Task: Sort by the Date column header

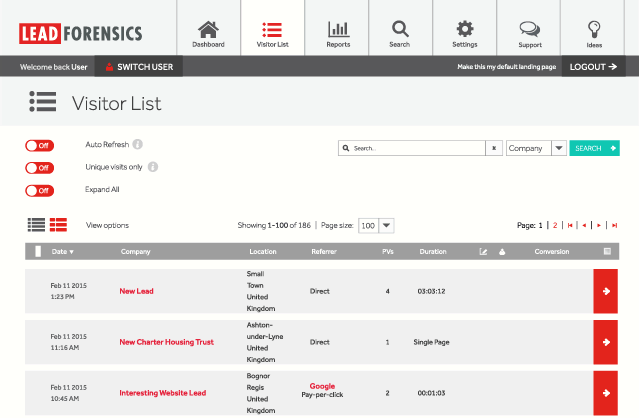Action: coord(62,251)
